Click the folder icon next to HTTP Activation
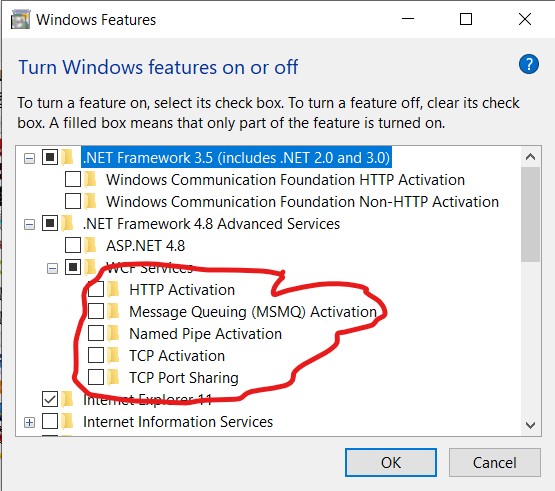This screenshot has height=491, width=555. tap(113, 289)
